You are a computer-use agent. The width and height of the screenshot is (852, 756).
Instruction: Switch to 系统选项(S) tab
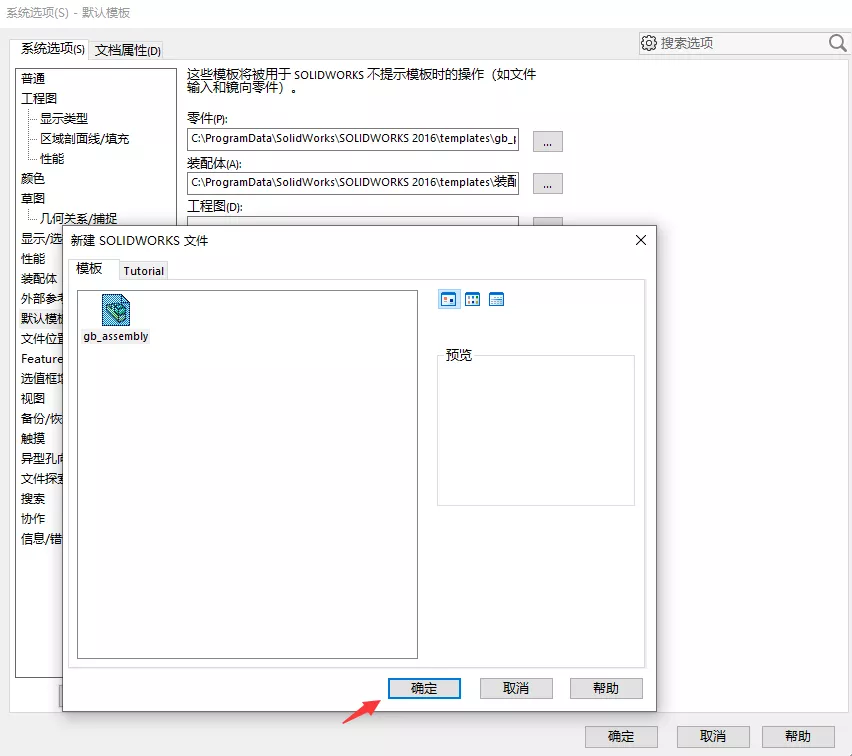tap(52, 49)
